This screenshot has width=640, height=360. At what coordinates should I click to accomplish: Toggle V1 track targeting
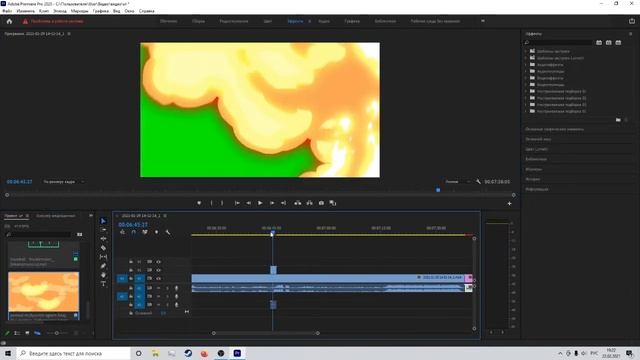click(139, 278)
